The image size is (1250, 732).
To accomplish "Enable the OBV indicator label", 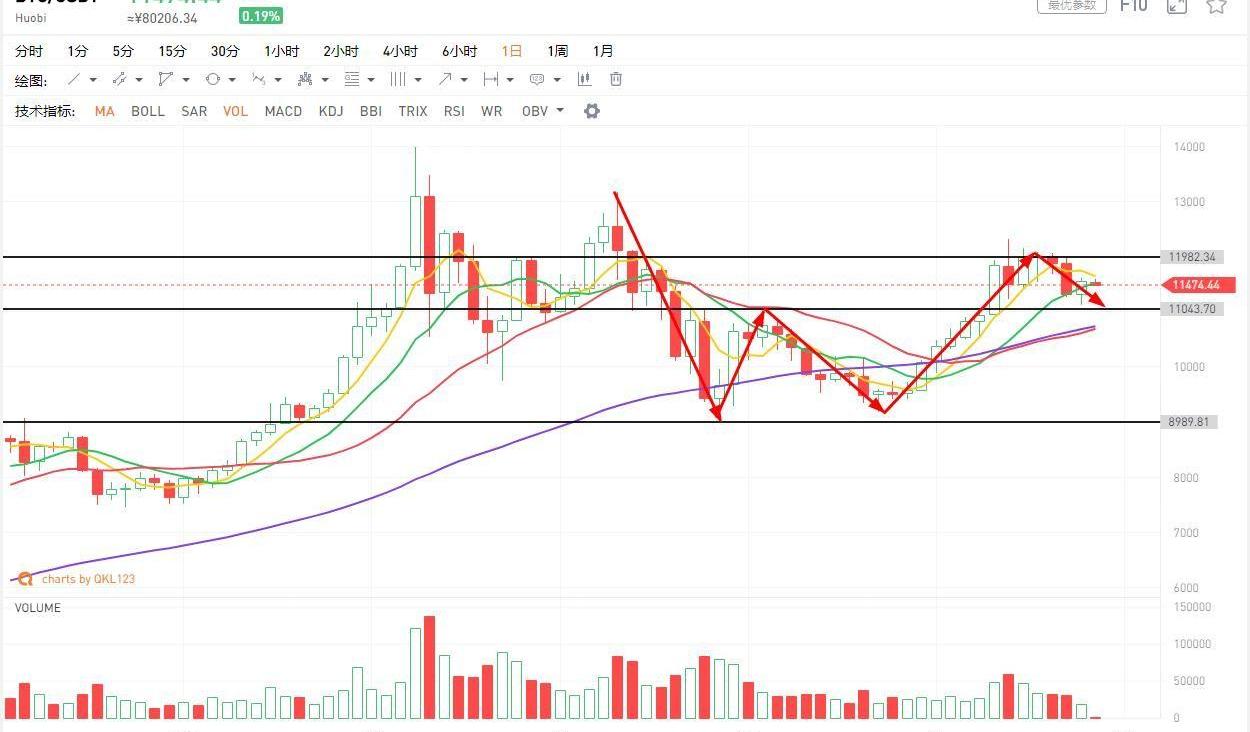I will coord(535,111).
